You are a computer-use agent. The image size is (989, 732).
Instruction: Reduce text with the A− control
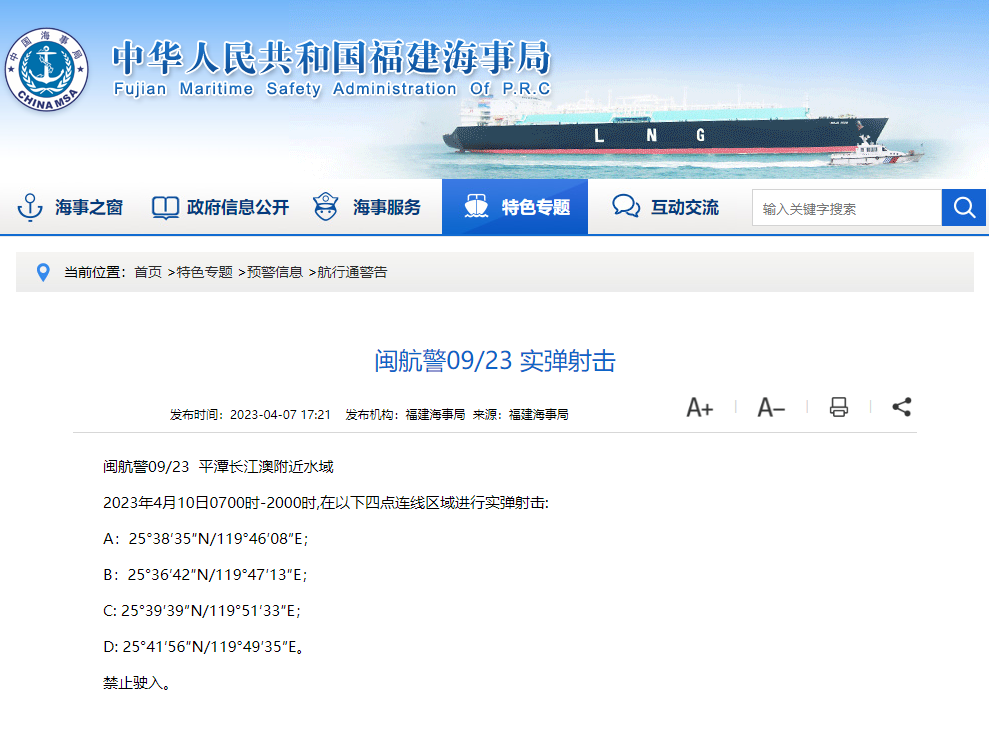[770, 407]
